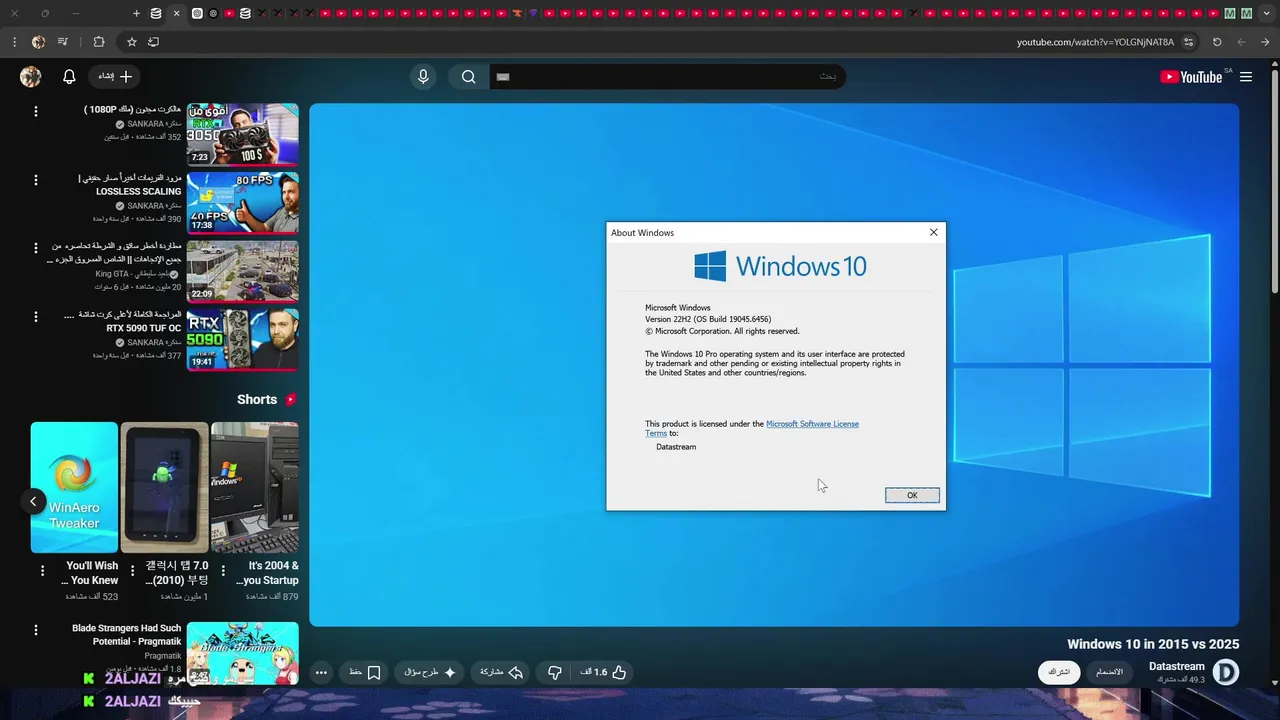The width and height of the screenshot is (1280, 720).
Task: Click the Share video button
Action: click(502, 673)
